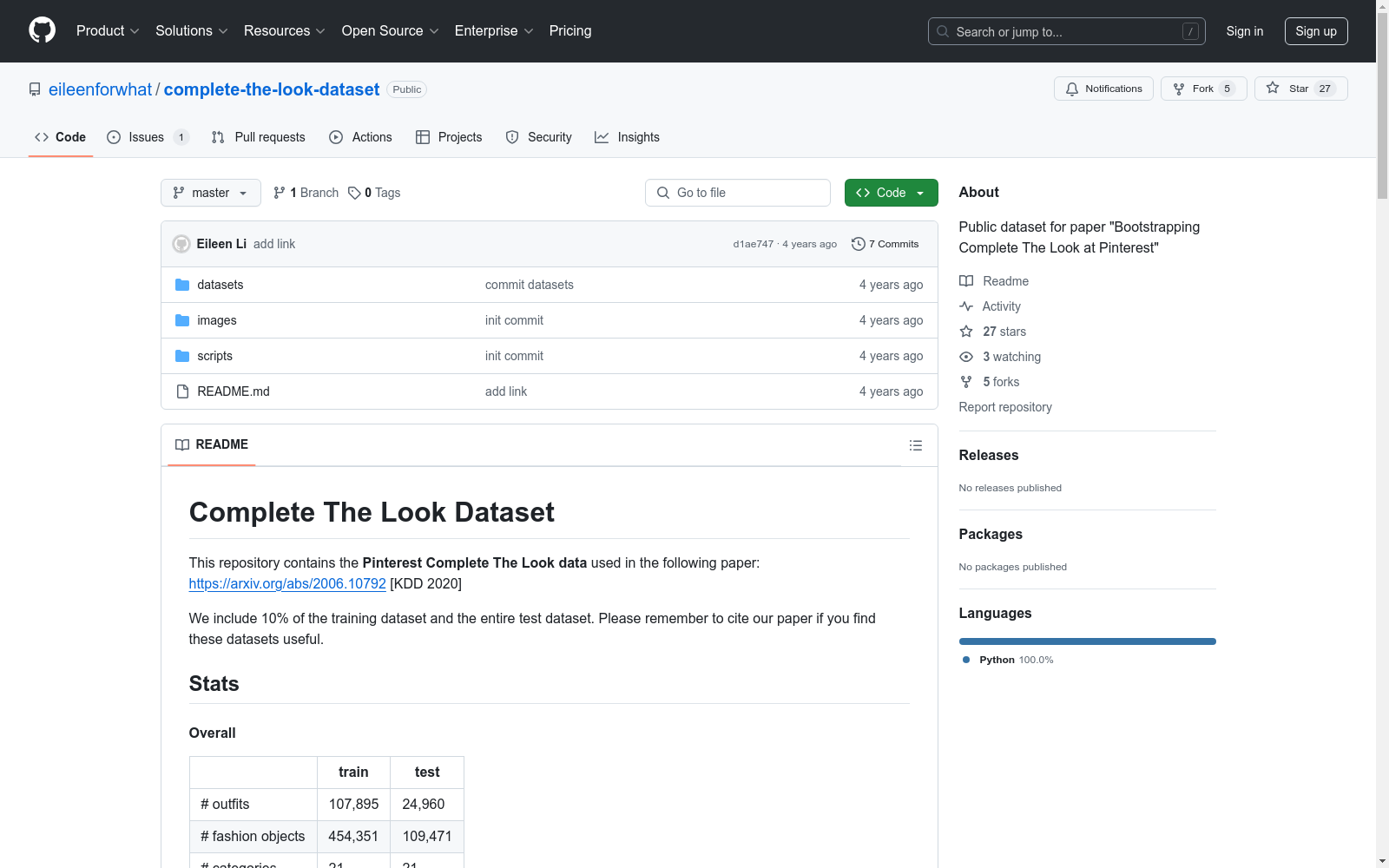Click the 'commit datasets' commit message
Screen dimensions: 1389x868
point(530,285)
